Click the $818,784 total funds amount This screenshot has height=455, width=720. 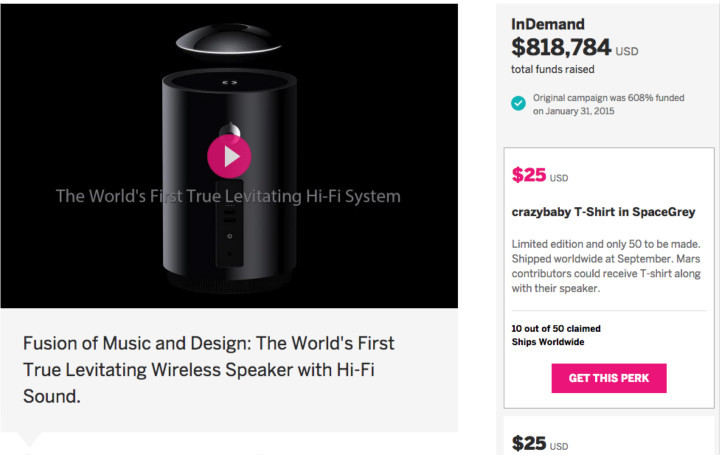point(560,47)
